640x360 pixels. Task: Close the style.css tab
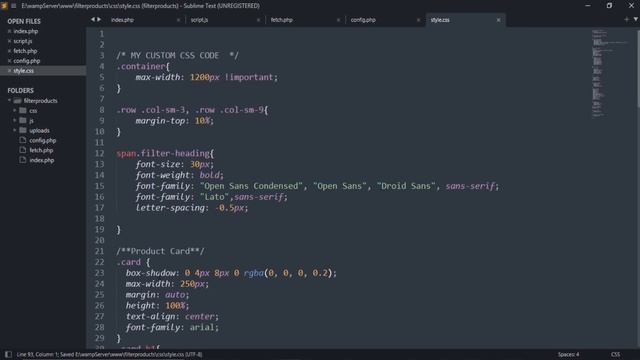[x=498, y=20]
